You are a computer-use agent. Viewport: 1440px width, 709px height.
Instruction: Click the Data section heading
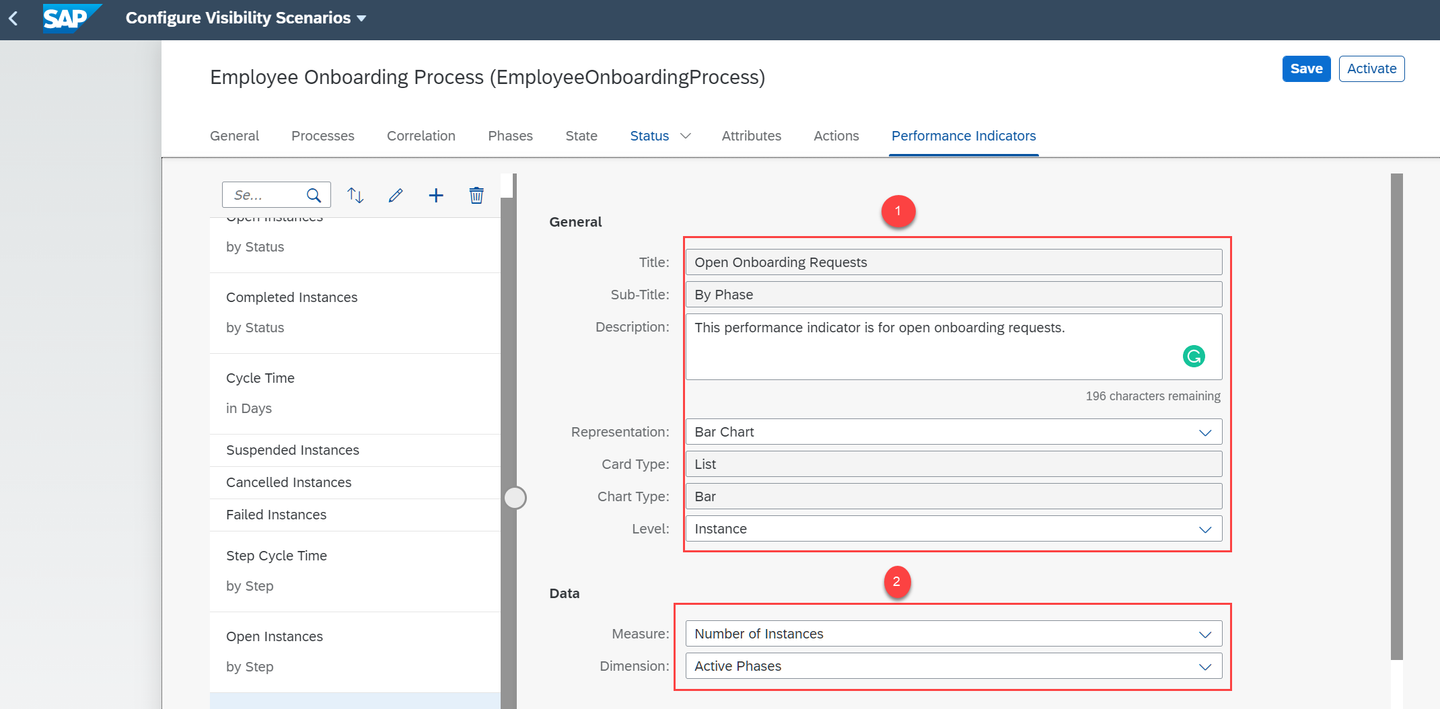565,593
